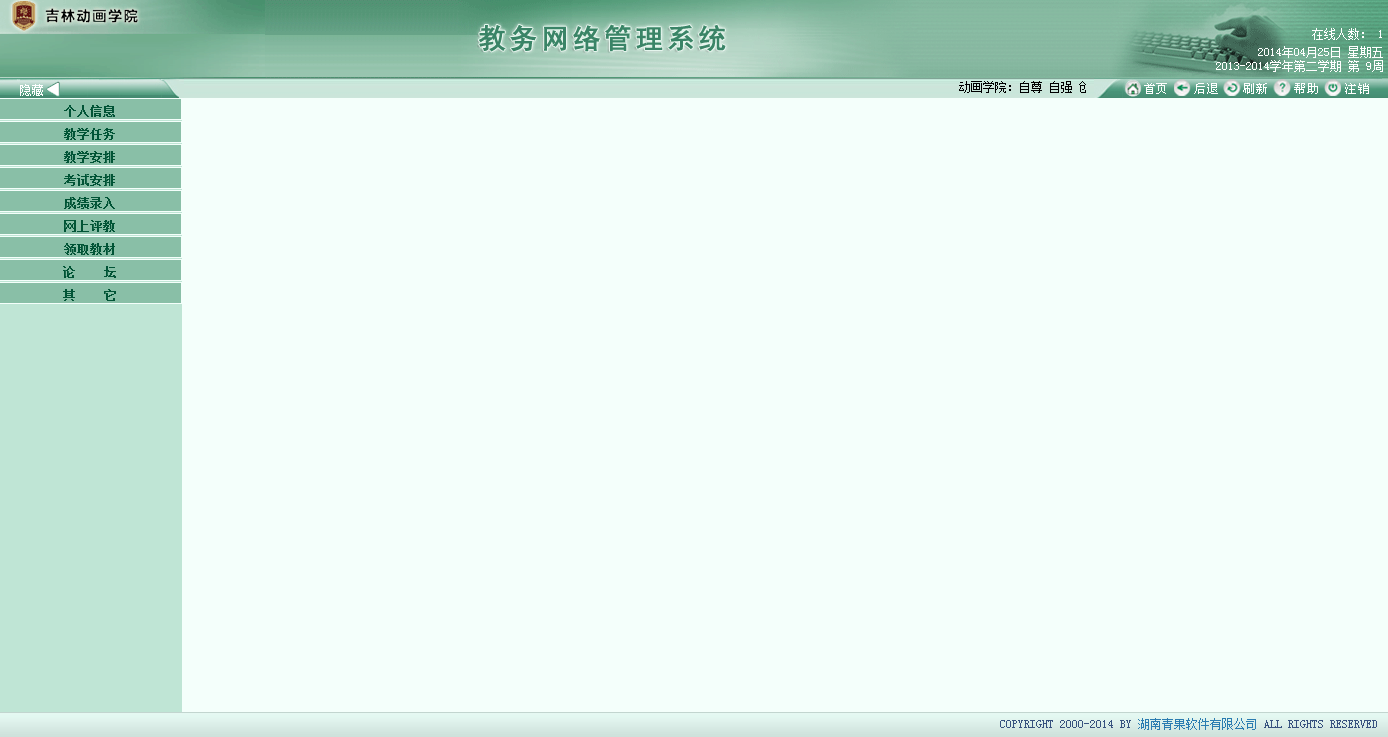Expand the 教学任务 menu section

click(x=90, y=134)
